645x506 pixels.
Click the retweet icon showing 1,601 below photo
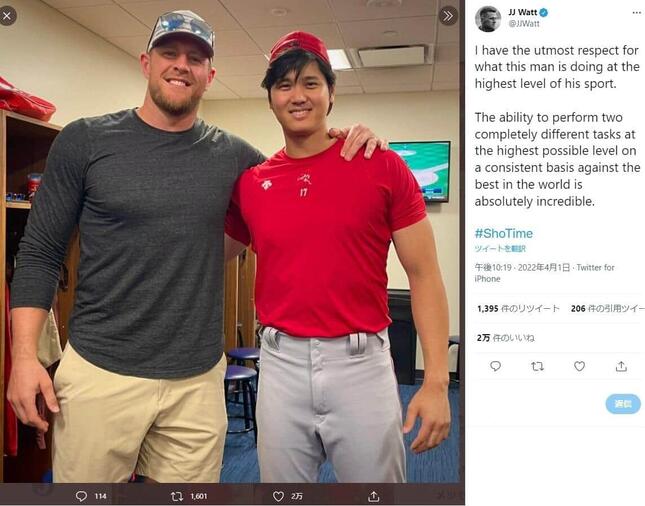[x=177, y=495]
